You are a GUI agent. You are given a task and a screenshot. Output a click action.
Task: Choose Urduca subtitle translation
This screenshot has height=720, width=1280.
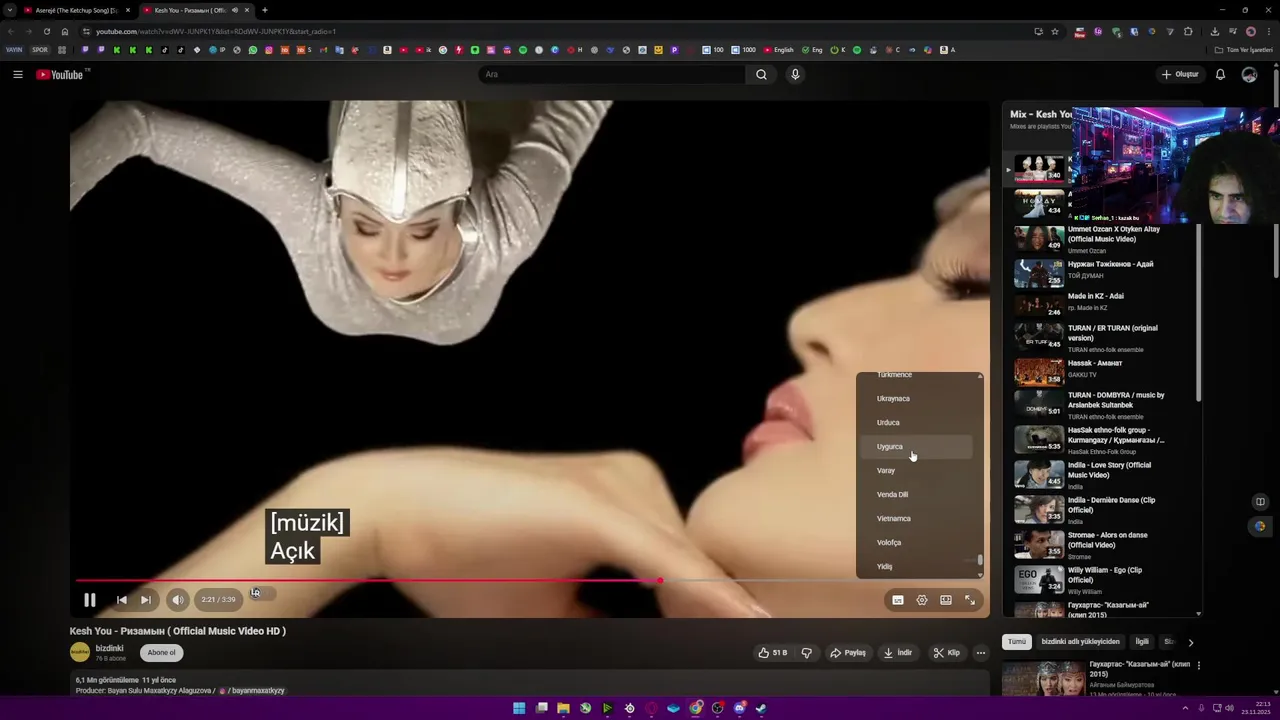(x=918, y=422)
